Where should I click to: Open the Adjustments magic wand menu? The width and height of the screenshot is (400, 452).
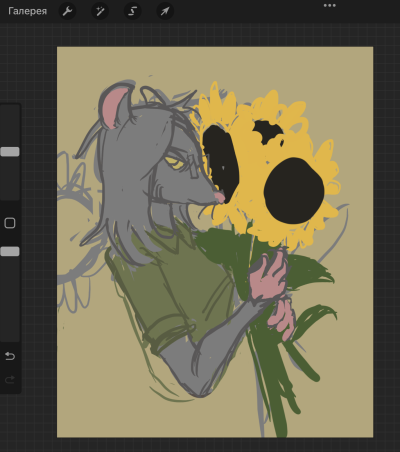100,11
